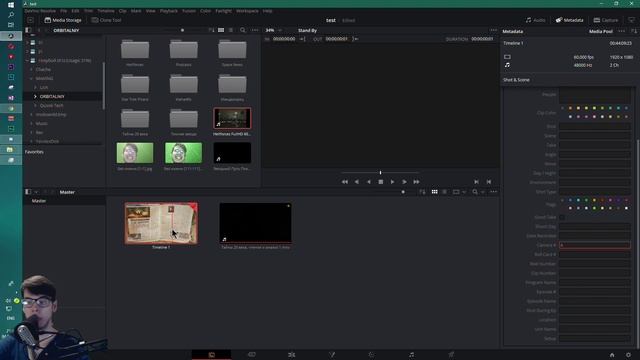The image size is (640, 360).
Task: Switch media pool to thumbnail view
Action: click(x=434, y=192)
